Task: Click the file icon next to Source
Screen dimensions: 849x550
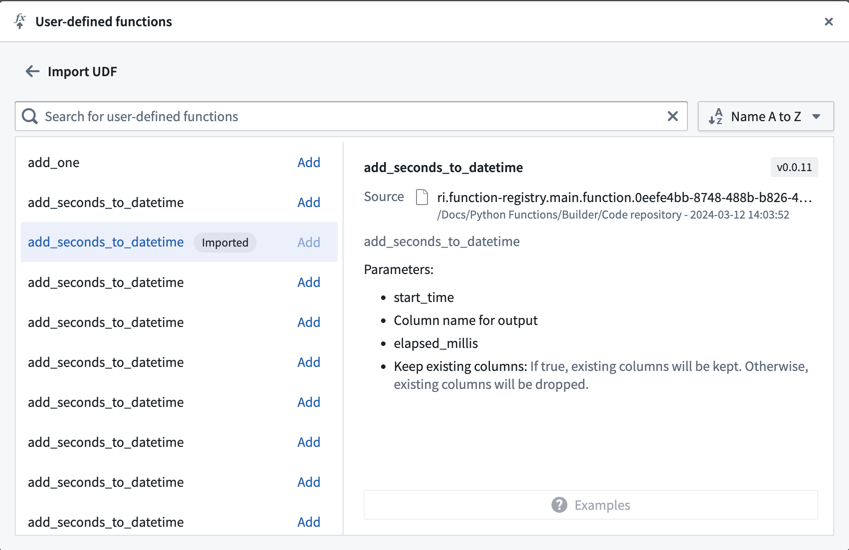Action: 422,197
